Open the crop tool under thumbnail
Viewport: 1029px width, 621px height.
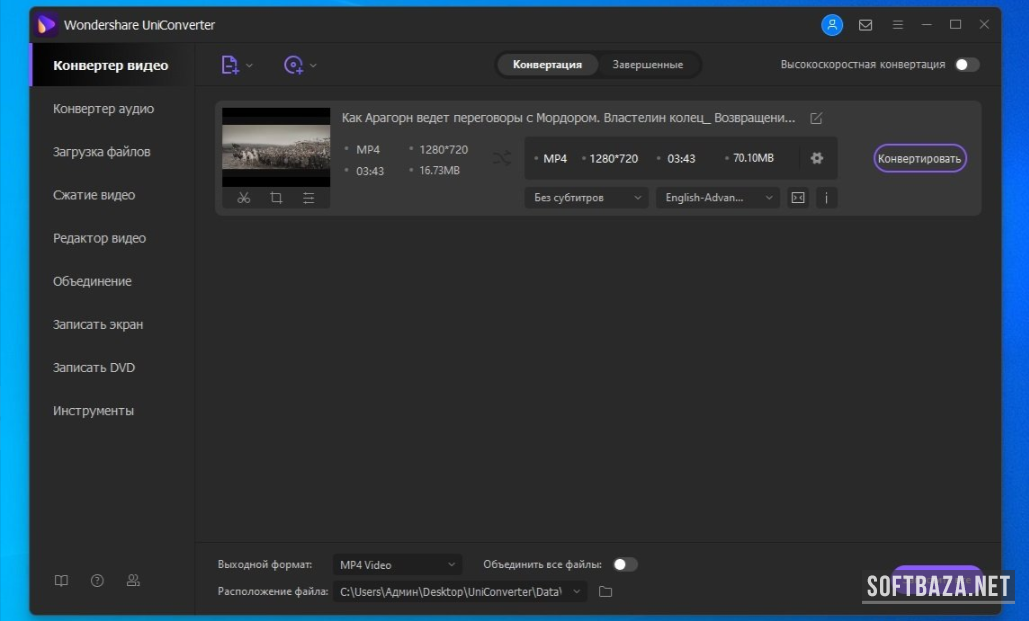click(x=276, y=198)
